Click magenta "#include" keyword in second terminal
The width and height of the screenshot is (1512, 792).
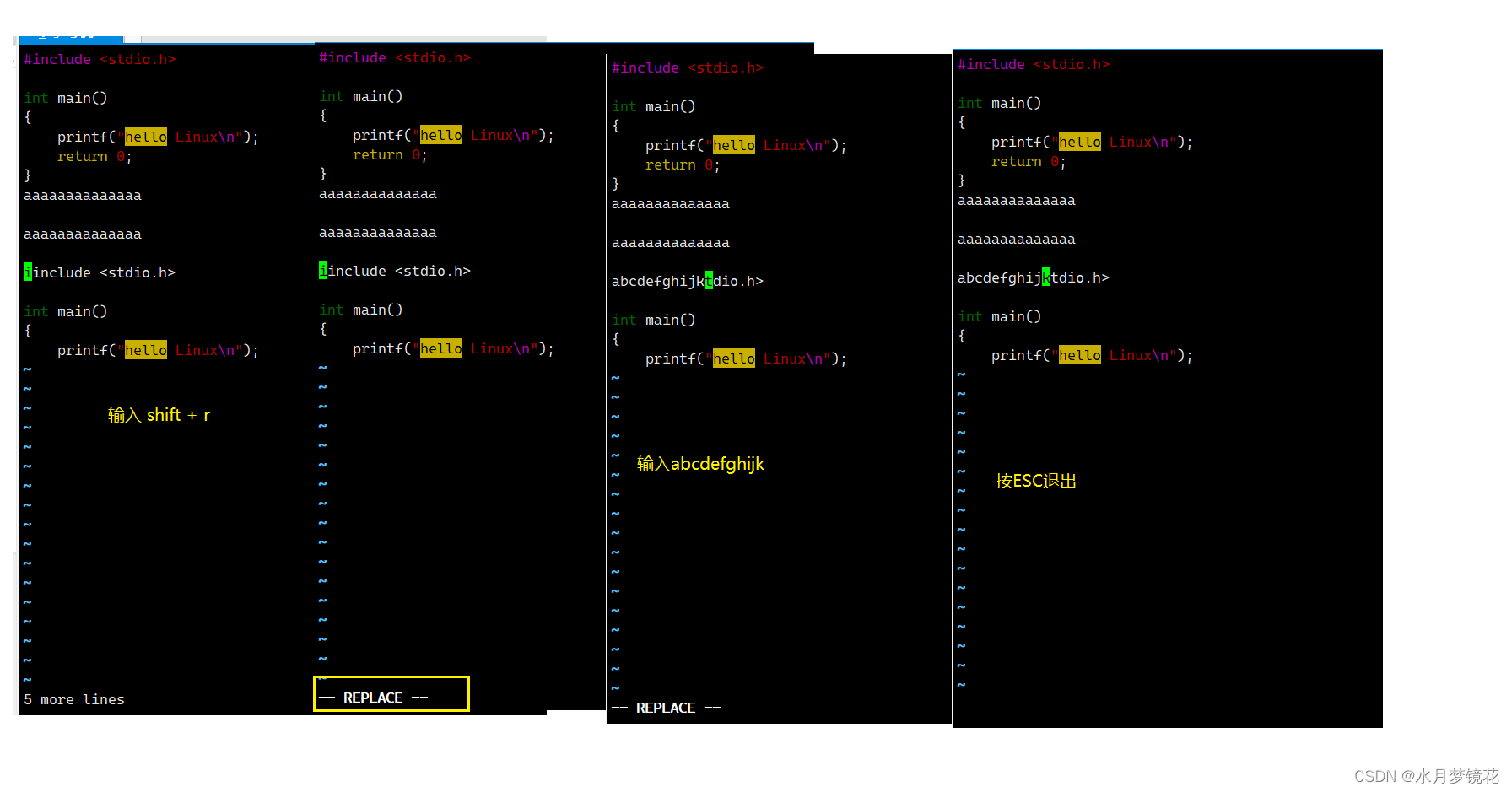tap(353, 57)
